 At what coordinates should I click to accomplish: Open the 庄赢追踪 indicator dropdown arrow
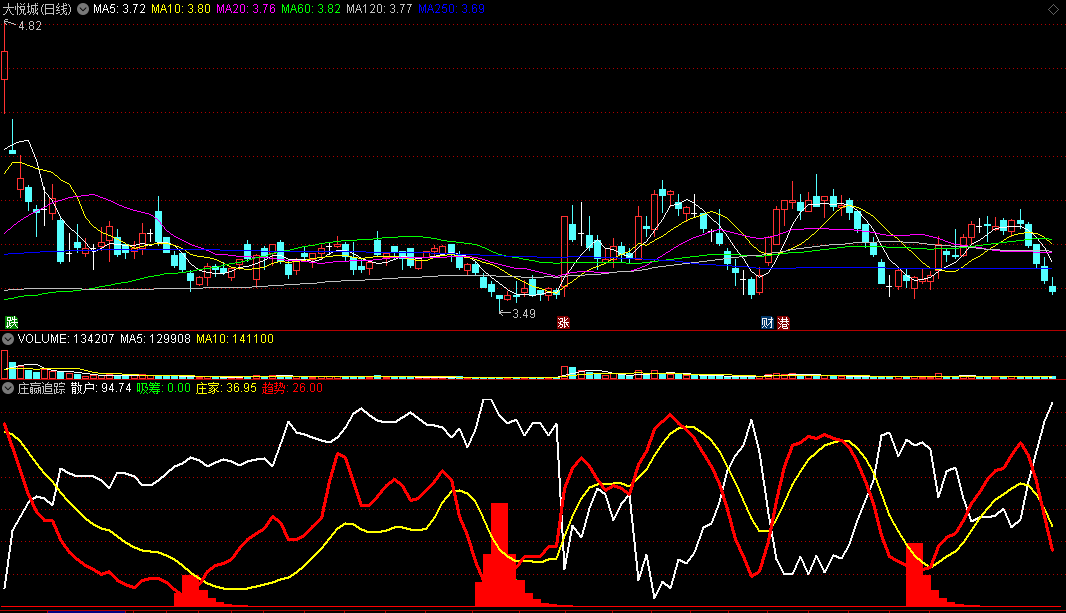[8, 388]
